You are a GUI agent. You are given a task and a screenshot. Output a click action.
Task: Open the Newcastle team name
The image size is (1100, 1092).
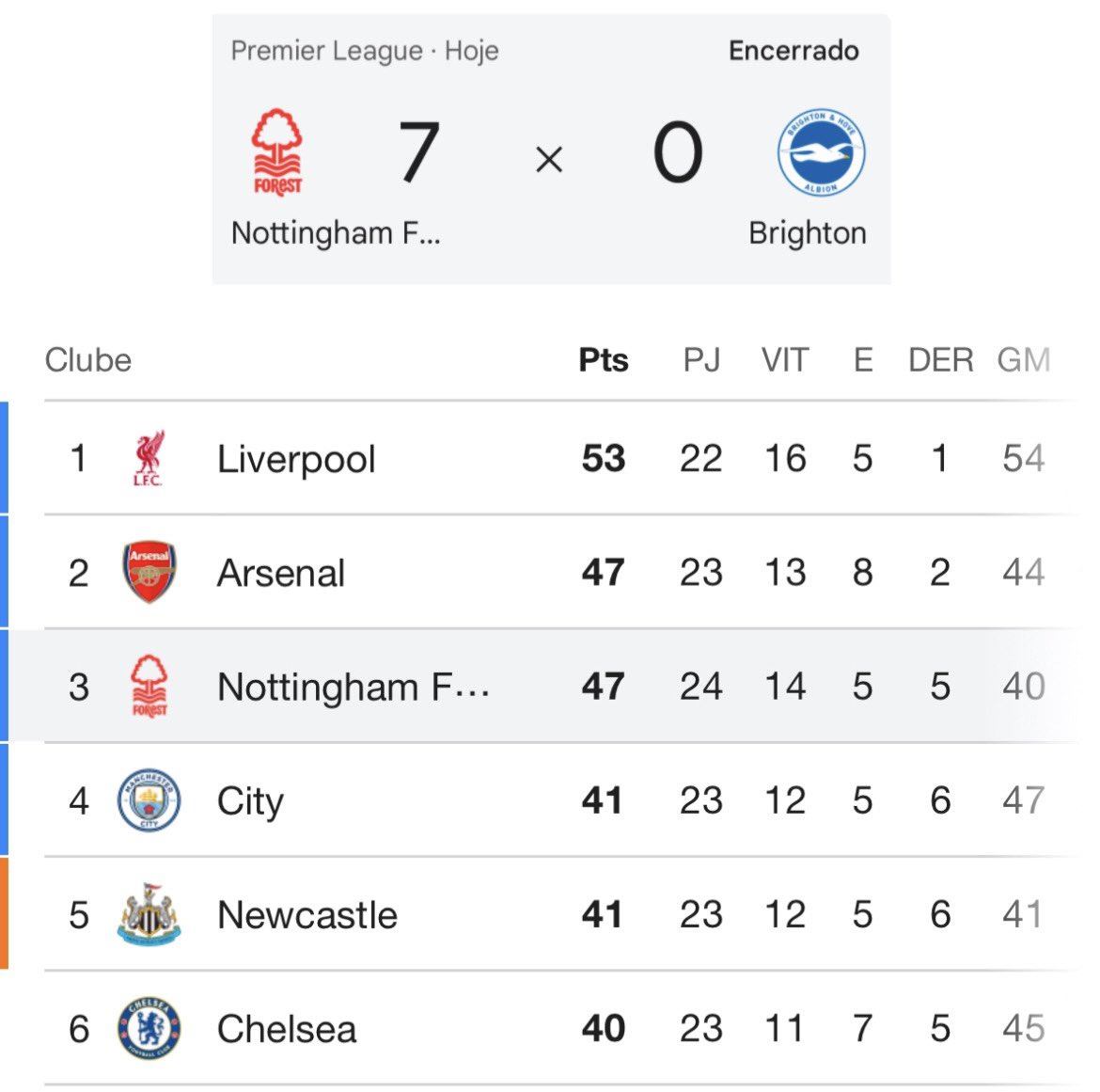(307, 915)
